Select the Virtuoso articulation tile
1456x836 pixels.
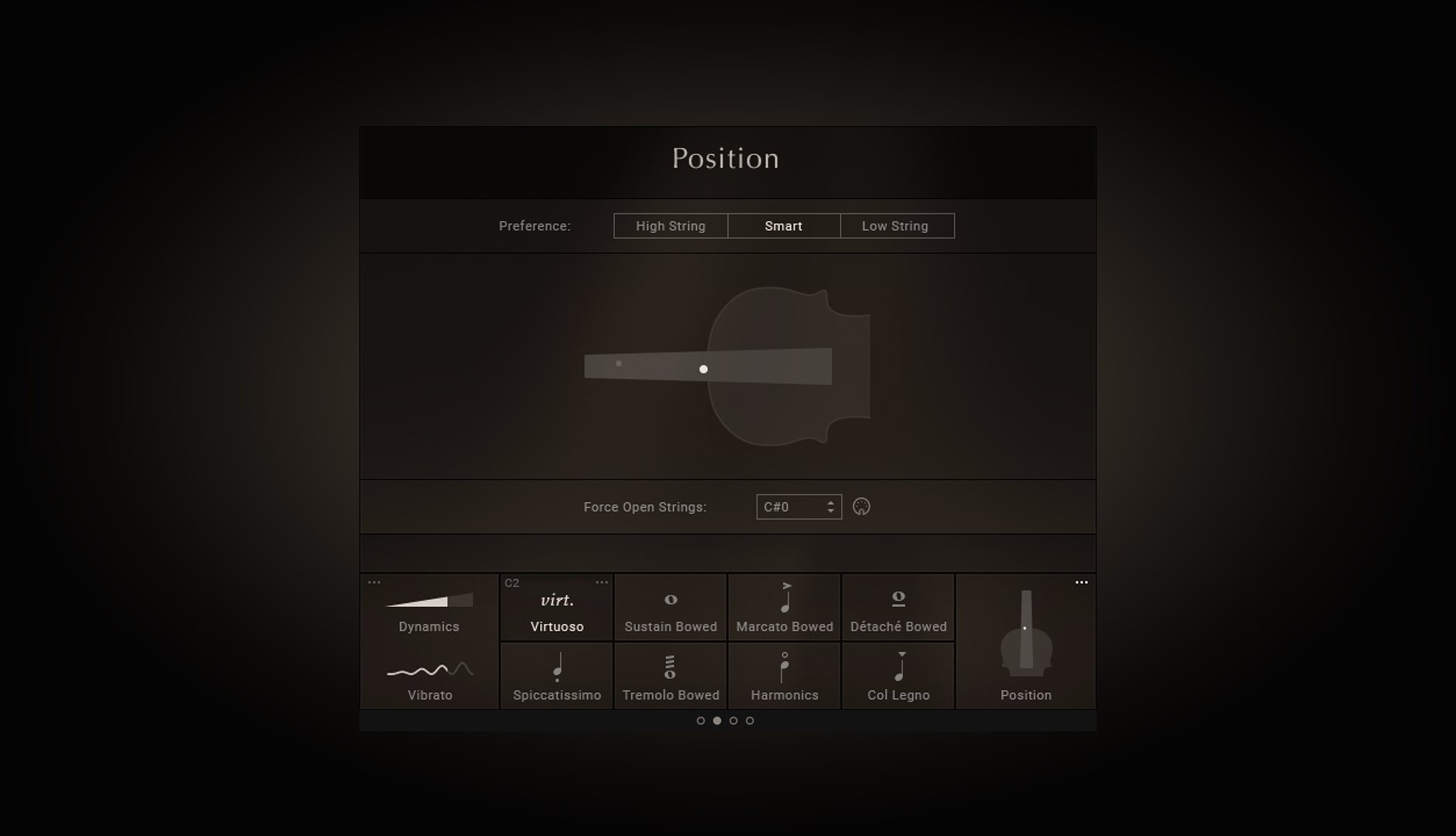coord(557,608)
